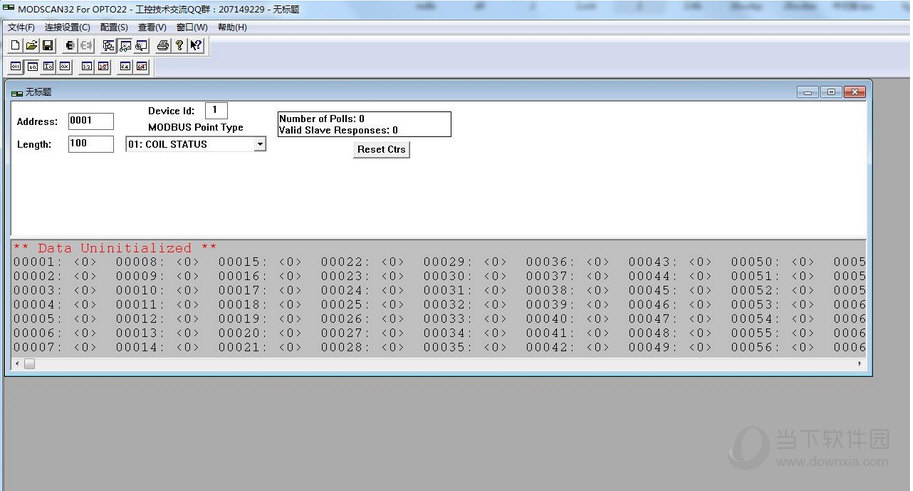Click the Address input field
Viewport: 913px width, 491px height.
coord(90,121)
